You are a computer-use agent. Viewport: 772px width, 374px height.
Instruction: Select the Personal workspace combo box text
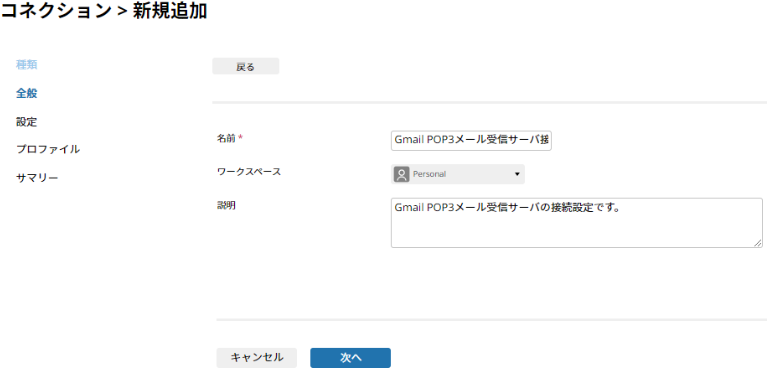coord(429,174)
